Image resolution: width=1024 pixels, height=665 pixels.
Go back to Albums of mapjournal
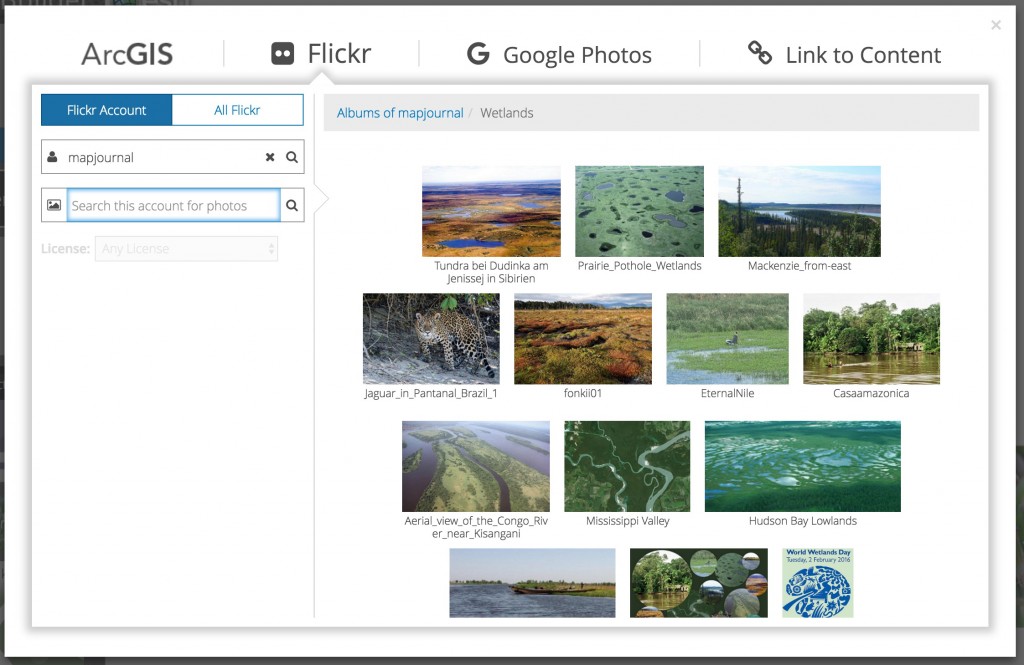pos(400,113)
